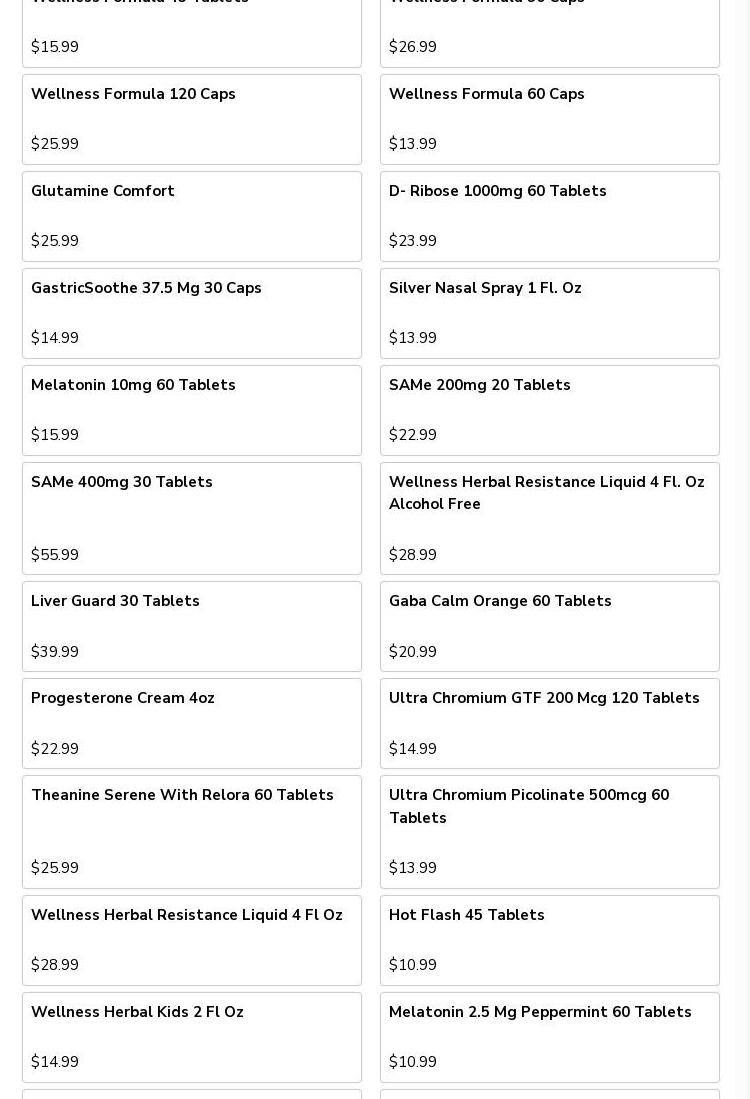Select Silver Nasal Spray 1 Fl. Oz

(550, 313)
